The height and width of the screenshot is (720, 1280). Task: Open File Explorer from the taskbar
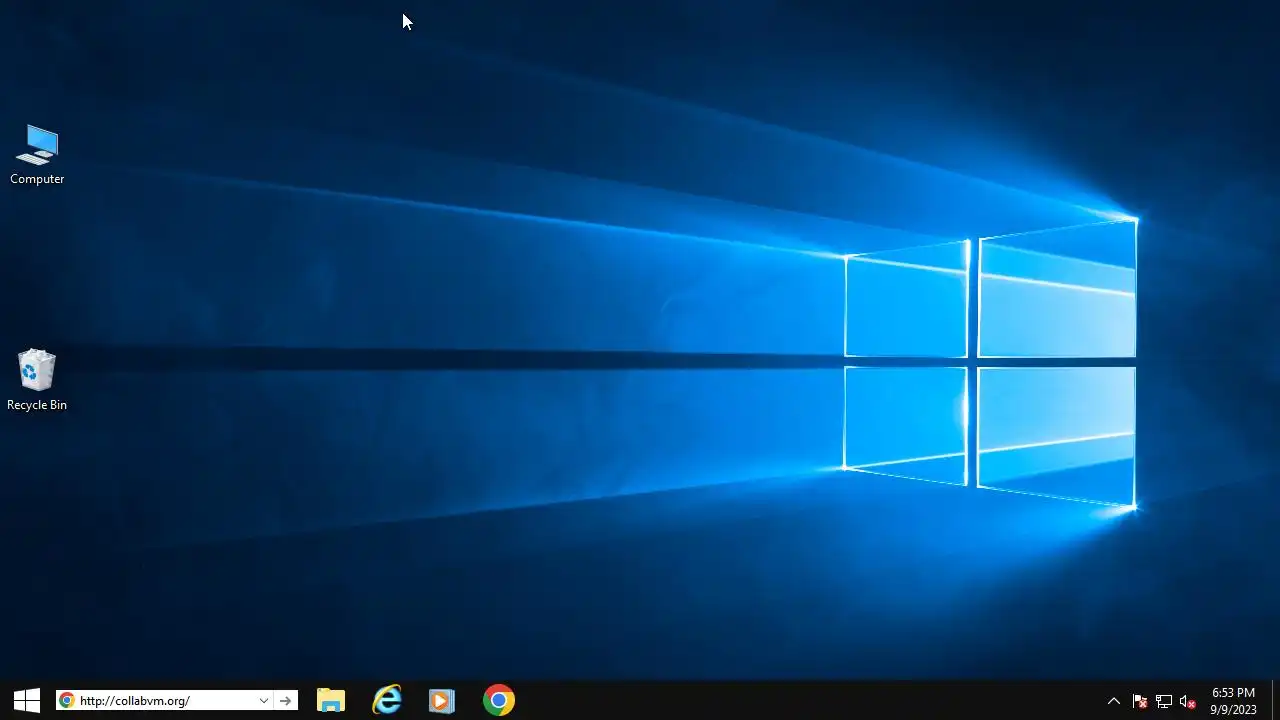pos(331,700)
